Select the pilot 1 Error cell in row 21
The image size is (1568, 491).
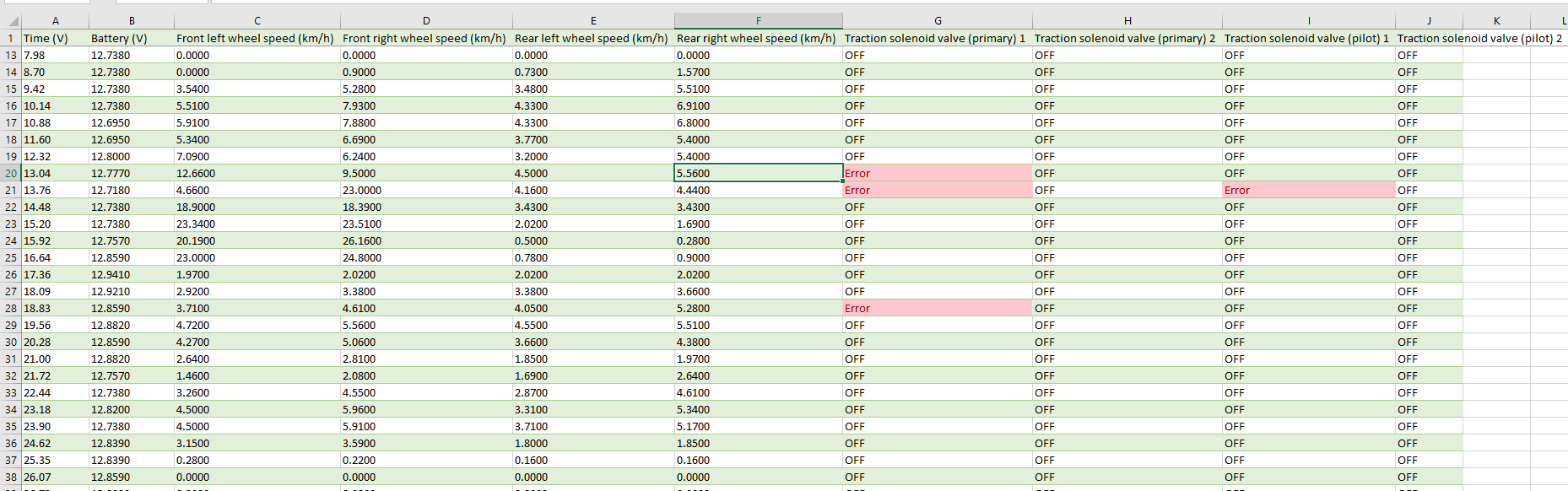pyautogui.click(x=1309, y=190)
